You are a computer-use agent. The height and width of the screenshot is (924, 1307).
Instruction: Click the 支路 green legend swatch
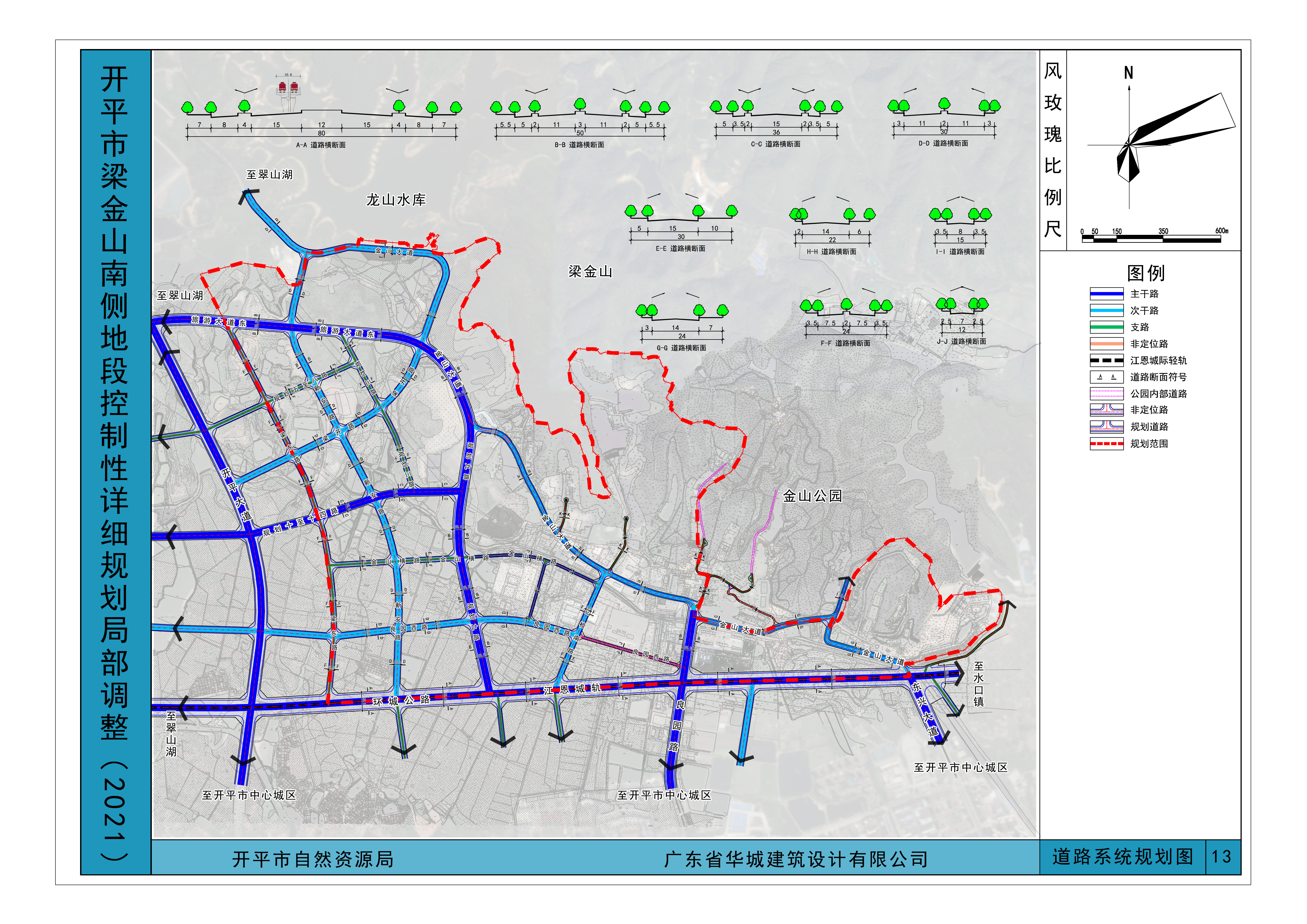coord(1107,327)
